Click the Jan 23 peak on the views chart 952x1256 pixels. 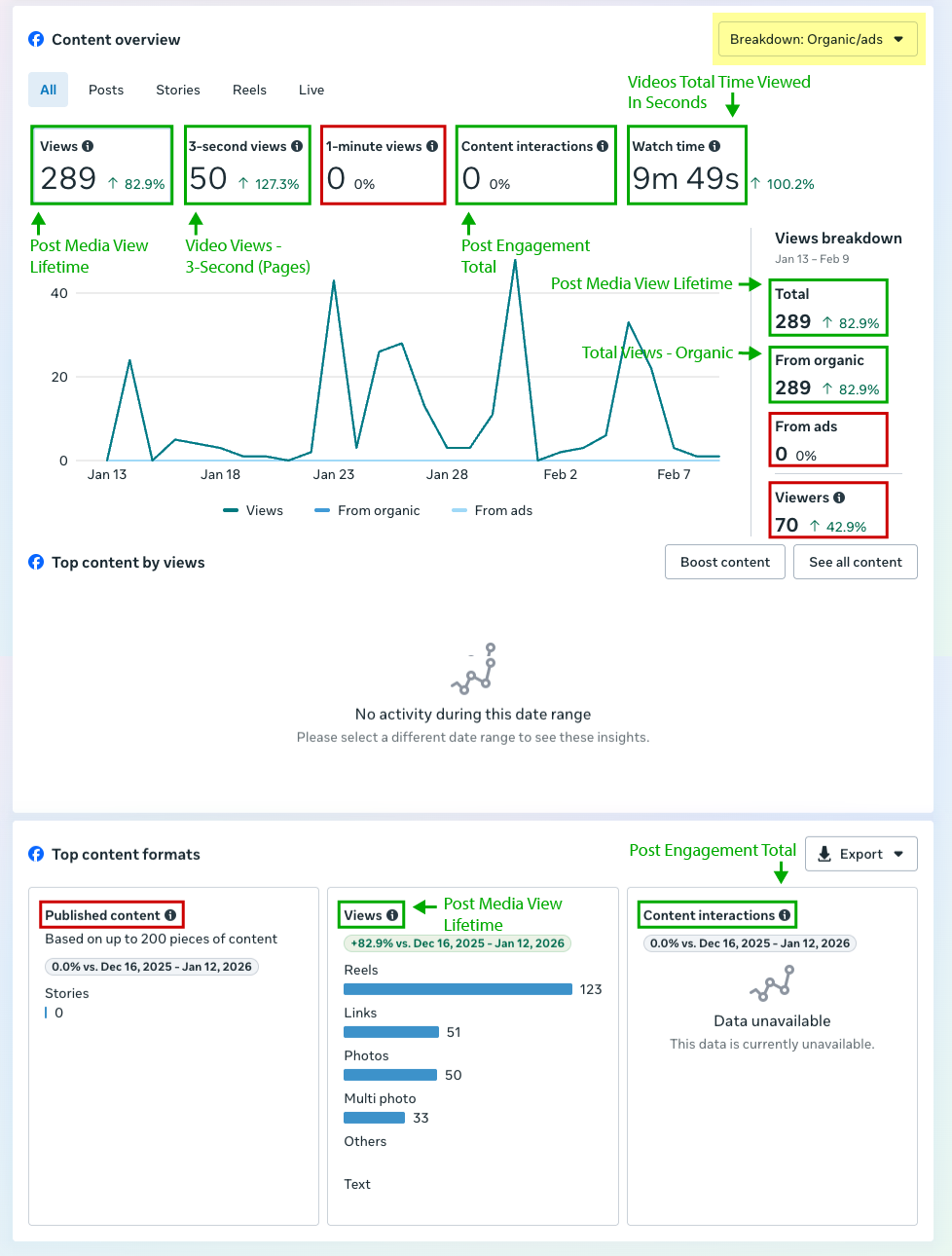point(334,281)
